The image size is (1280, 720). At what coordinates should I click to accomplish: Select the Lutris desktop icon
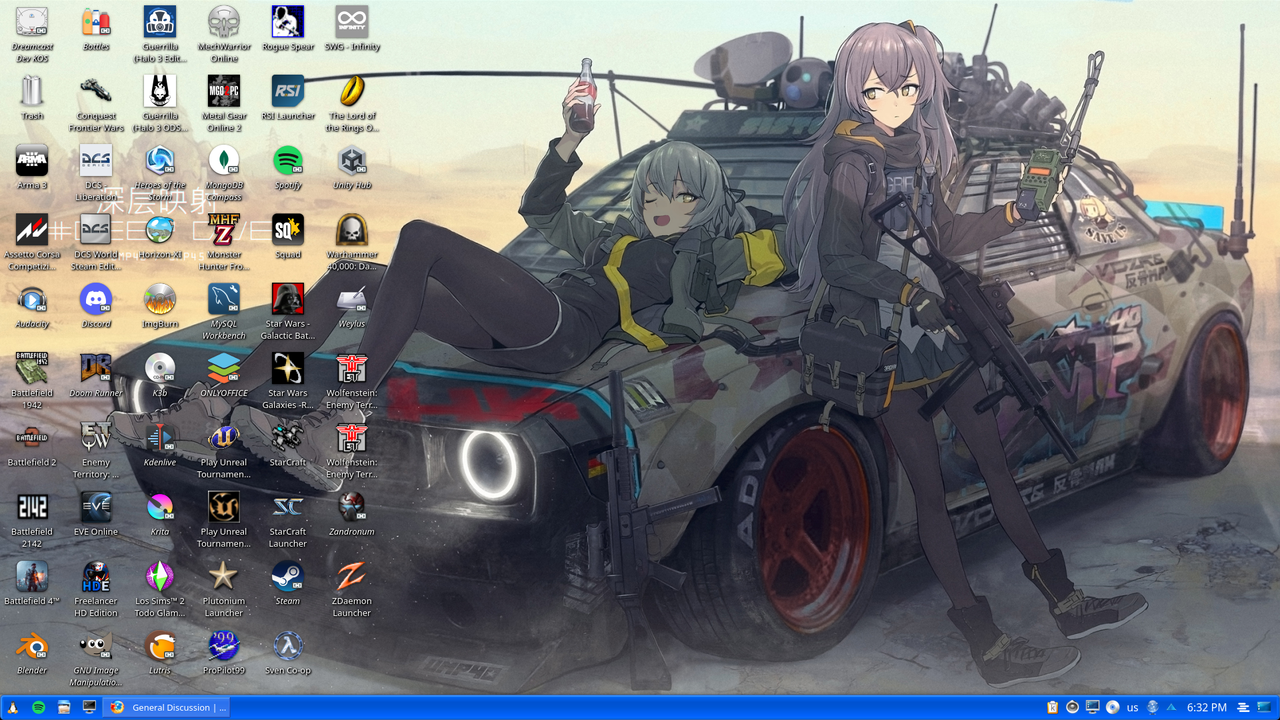click(160, 644)
